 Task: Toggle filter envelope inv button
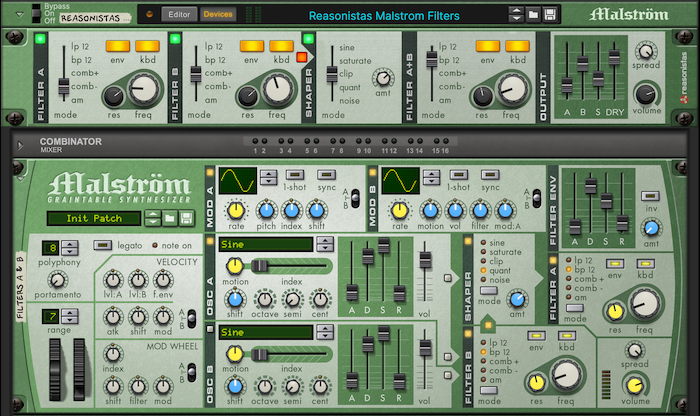650,196
